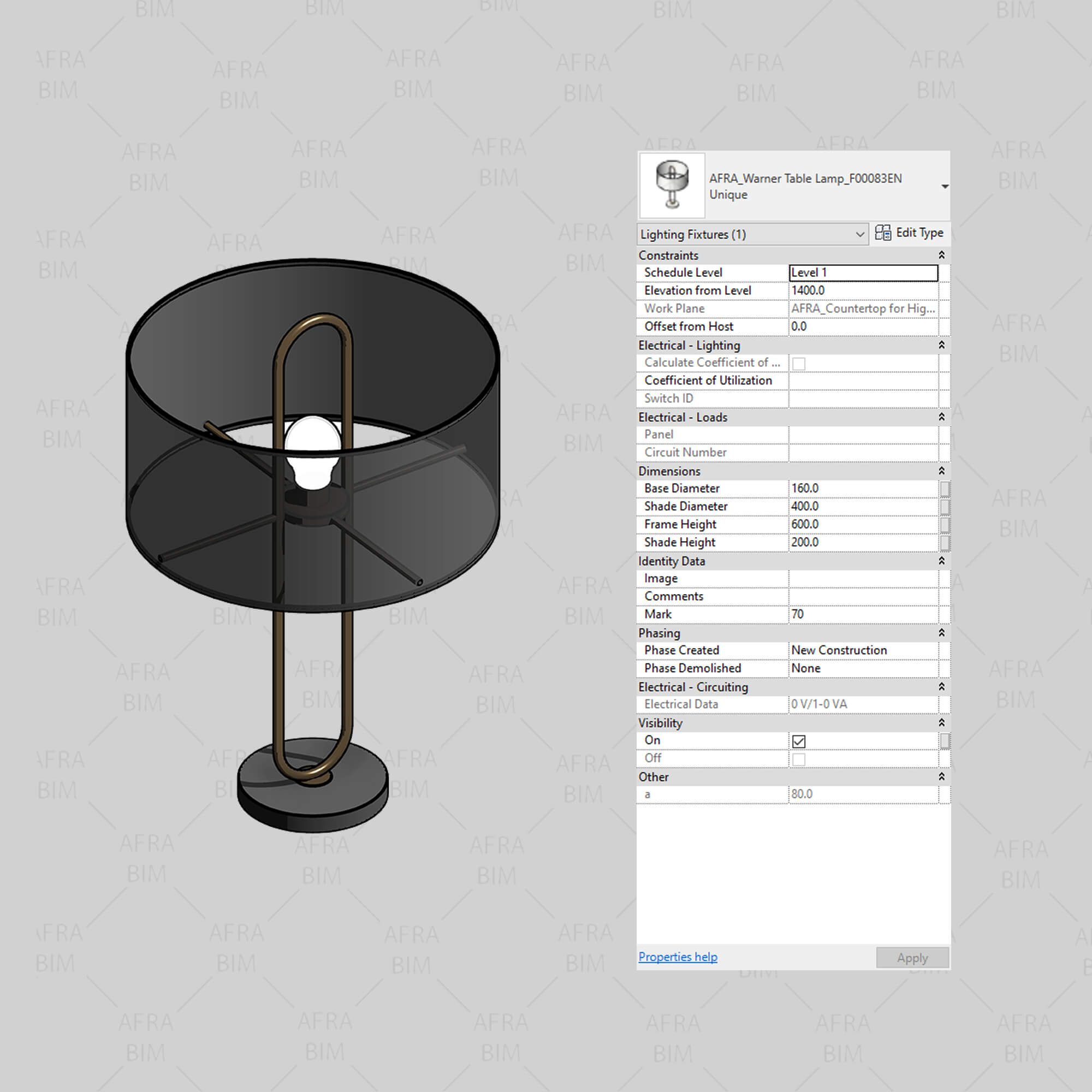Click the Edit Type icon

(882, 233)
